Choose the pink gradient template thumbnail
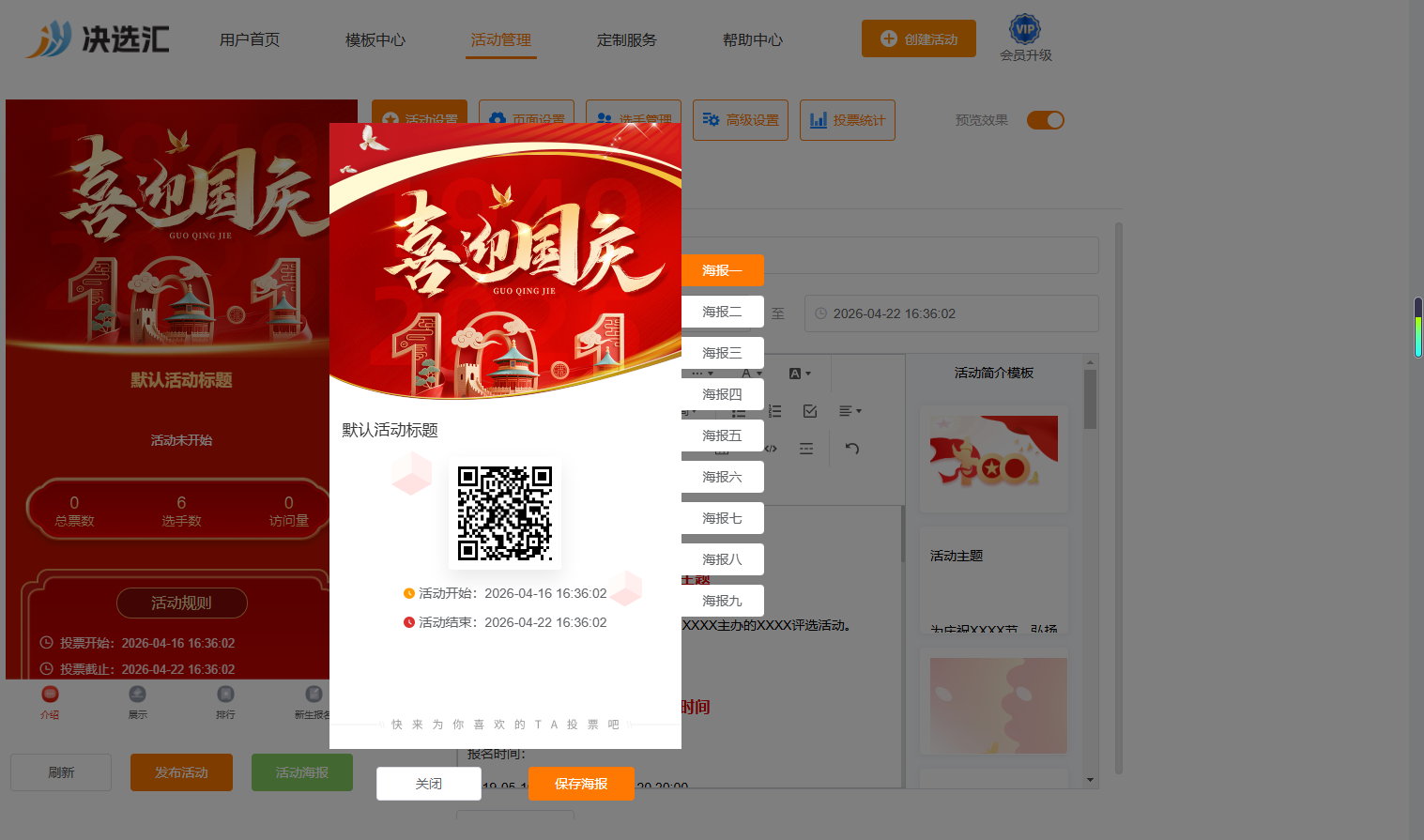This screenshot has width=1424, height=840. pos(999,706)
